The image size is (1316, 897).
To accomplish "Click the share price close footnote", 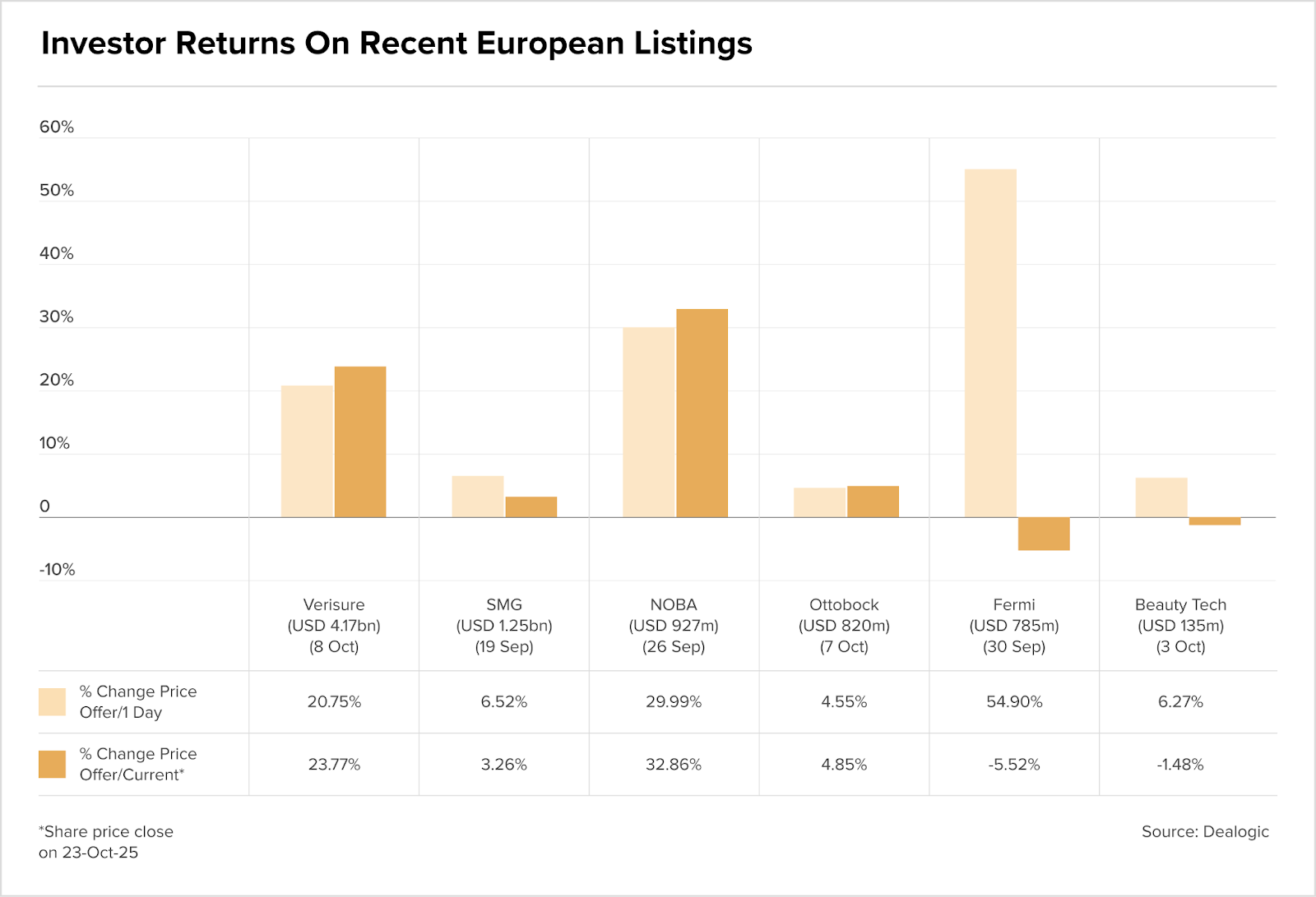I will pos(106,842).
